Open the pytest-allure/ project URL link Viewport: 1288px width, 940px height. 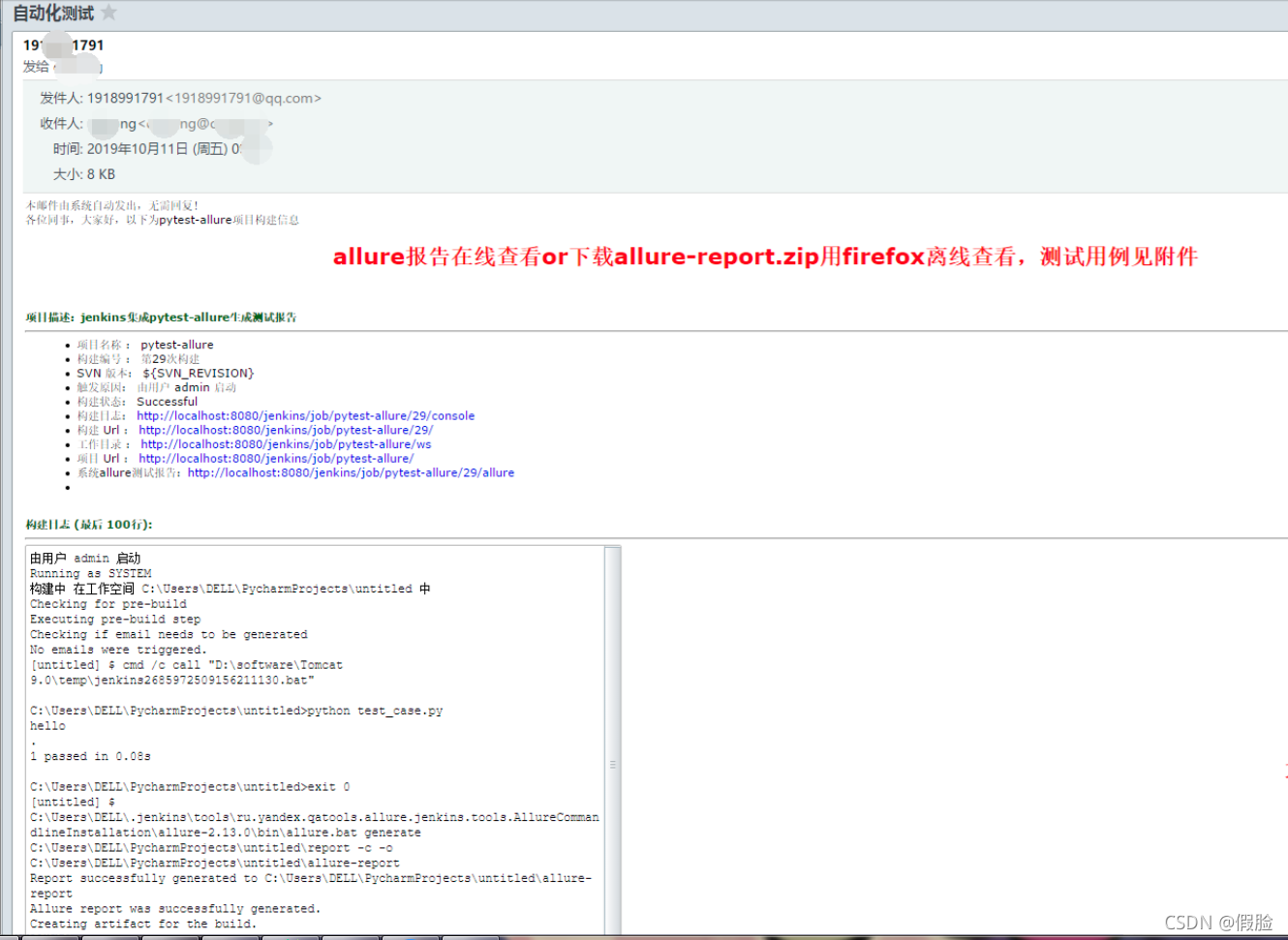tap(276, 459)
